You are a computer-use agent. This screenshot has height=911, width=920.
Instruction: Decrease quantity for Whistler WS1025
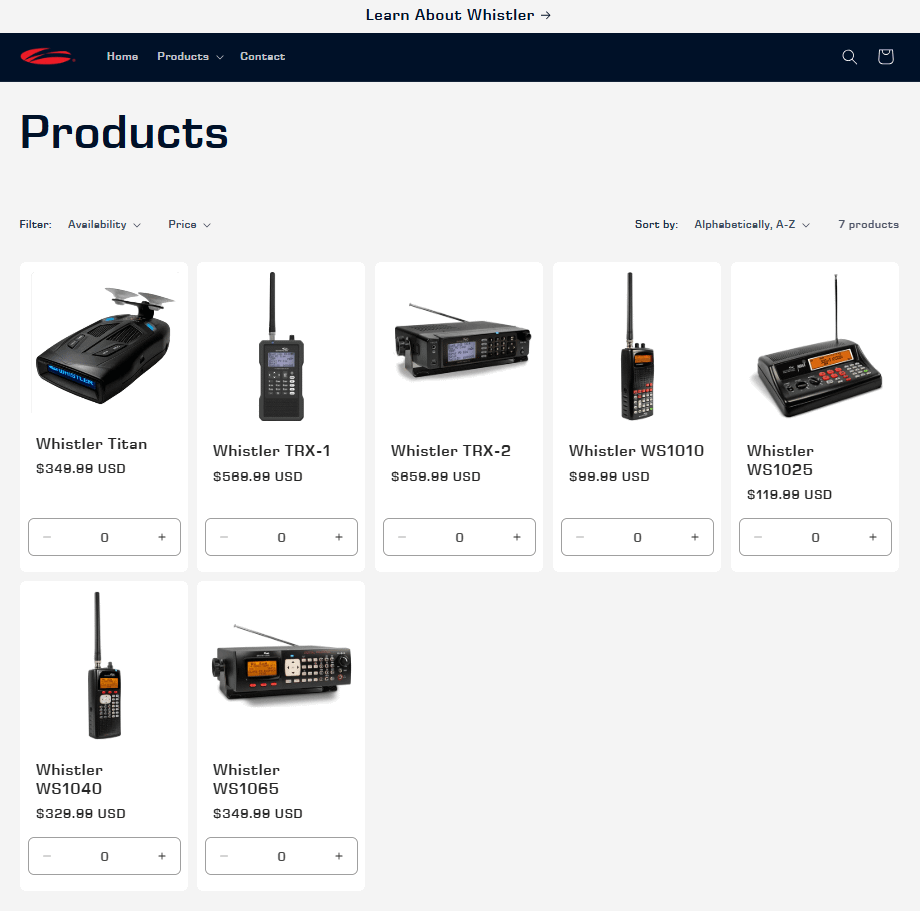(758, 537)
